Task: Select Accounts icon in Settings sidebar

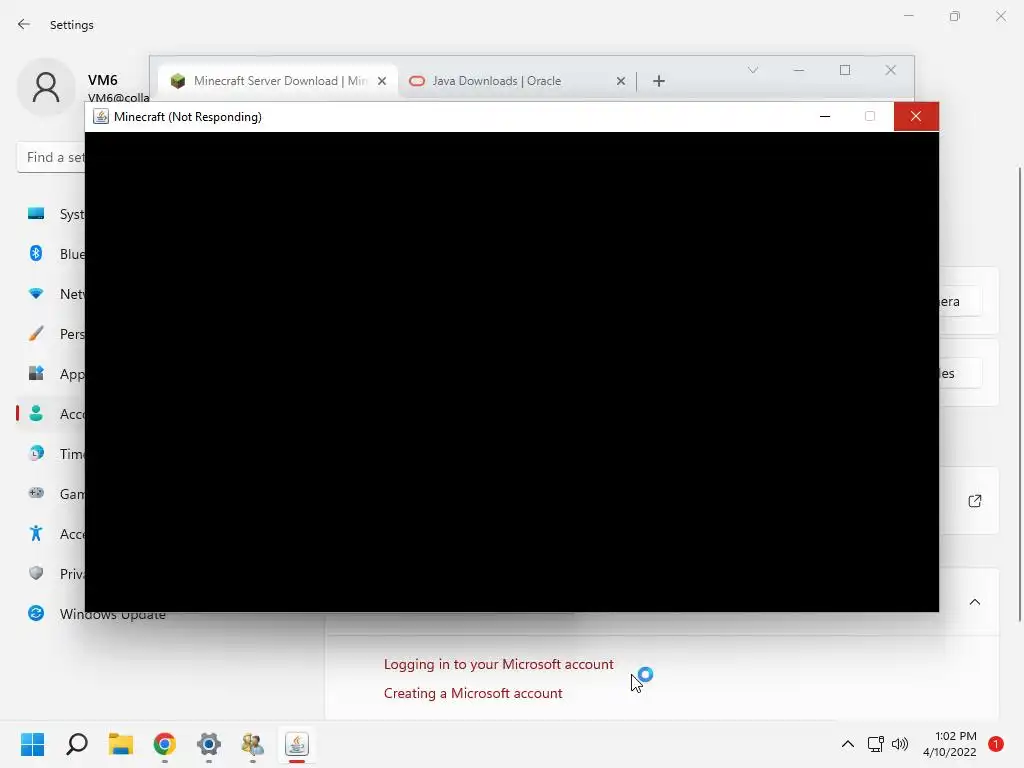Action: pos(36,413)
